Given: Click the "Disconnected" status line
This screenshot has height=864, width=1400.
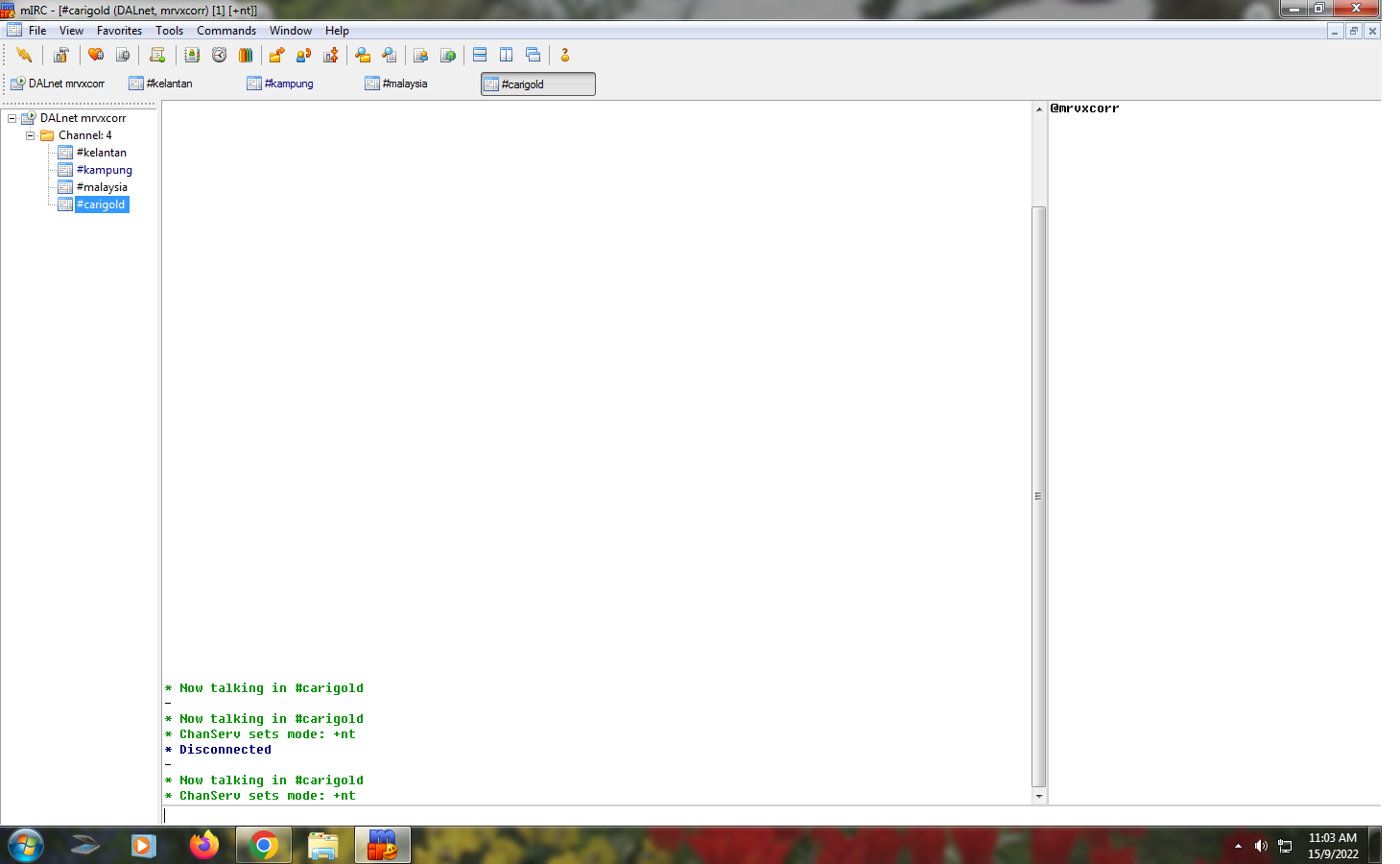Looking at the screenshot, I should click(225, 750).
